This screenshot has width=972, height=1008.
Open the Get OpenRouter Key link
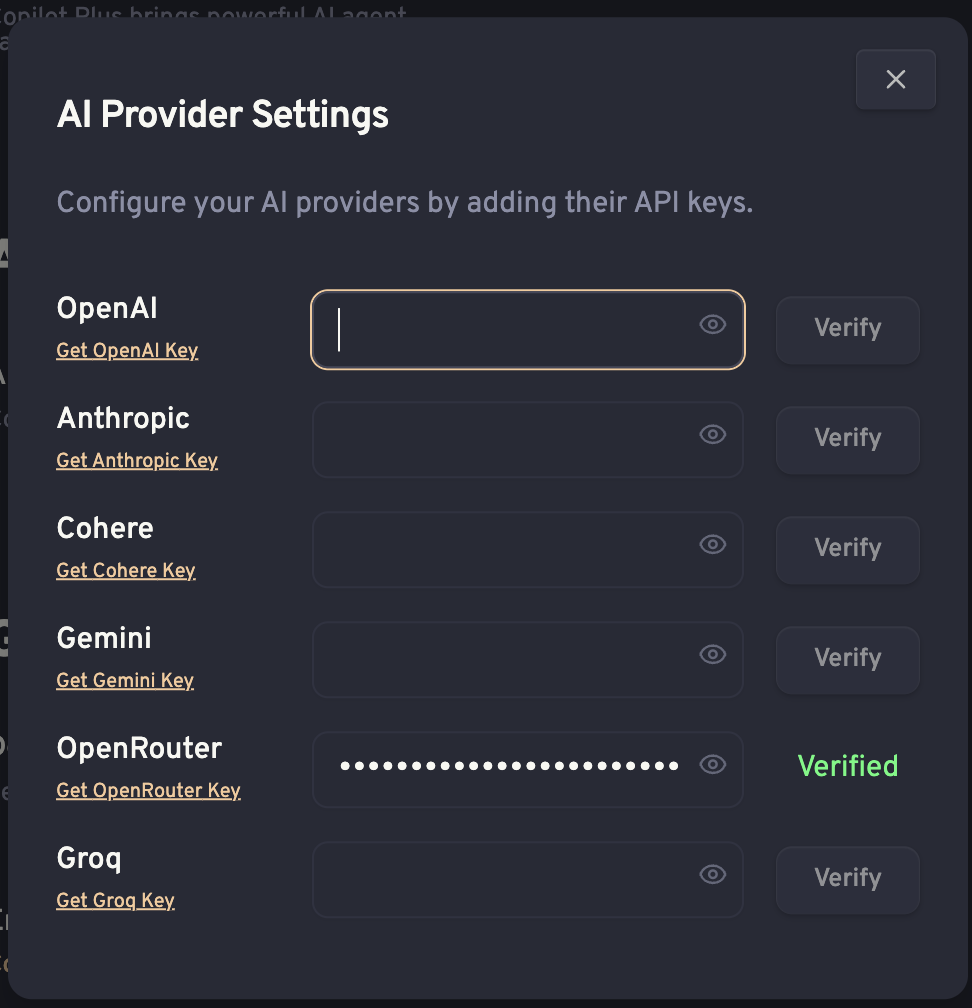click(x=148, y=791)
